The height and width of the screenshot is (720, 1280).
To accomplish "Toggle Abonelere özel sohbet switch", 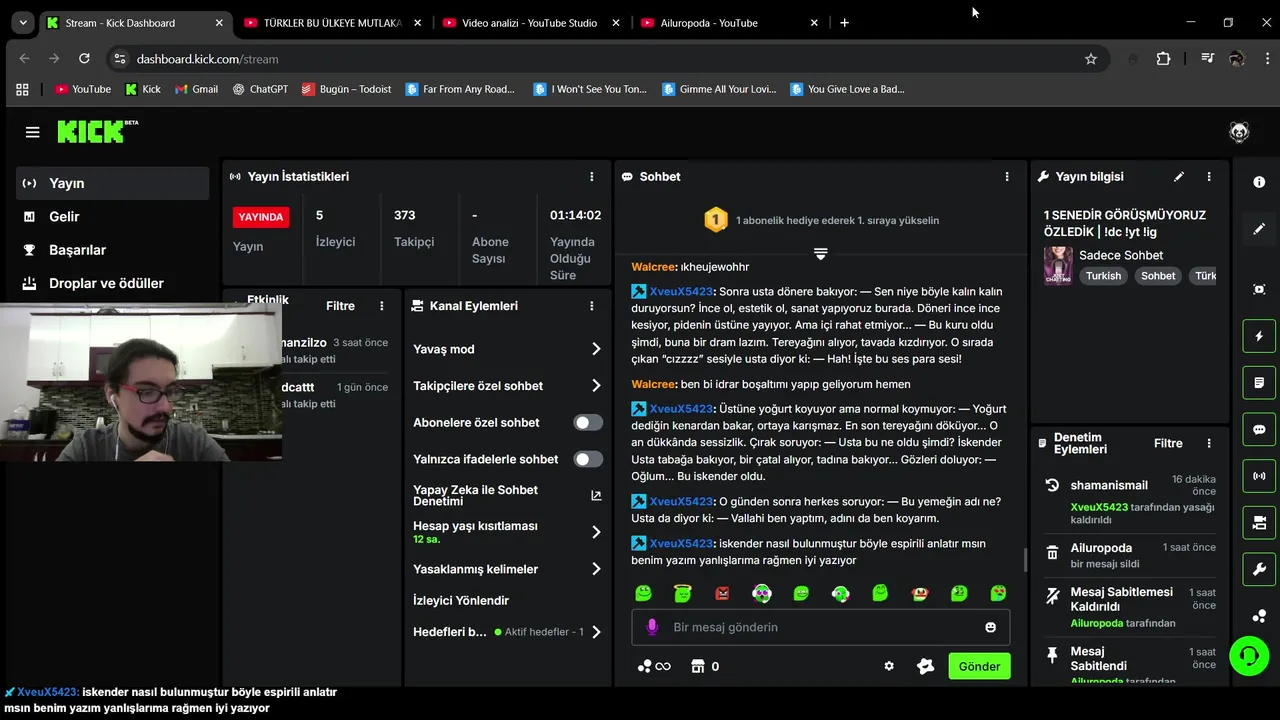I will [x=588, y=422].
